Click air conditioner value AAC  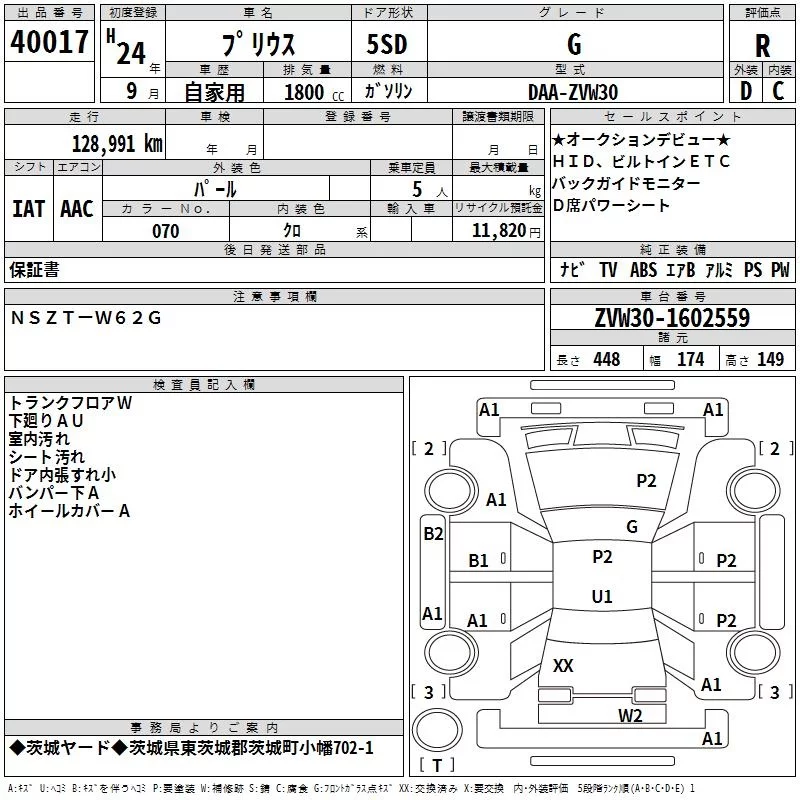77,209
